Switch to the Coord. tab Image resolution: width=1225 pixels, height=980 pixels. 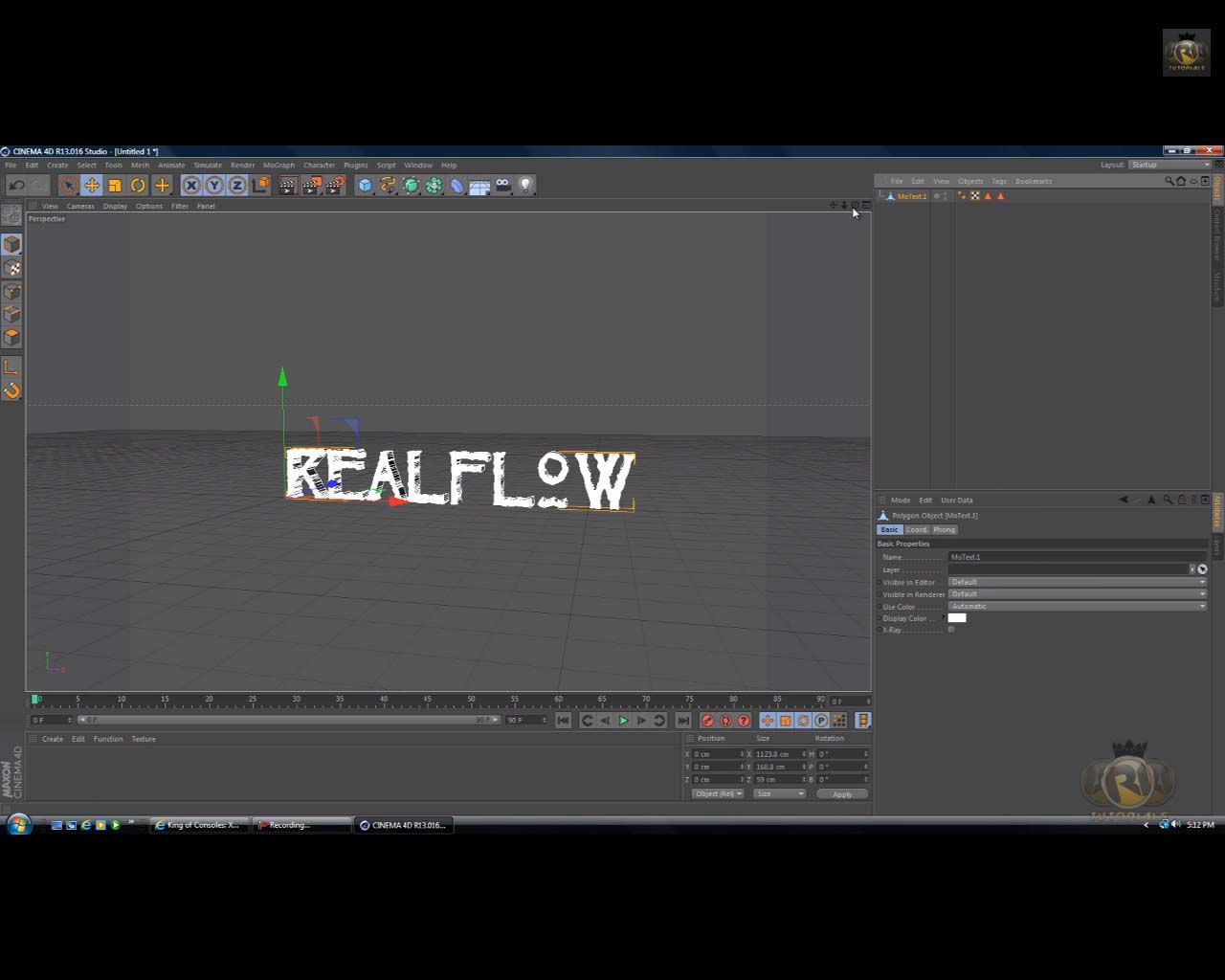pyautogui.click(x=917, y=529)
